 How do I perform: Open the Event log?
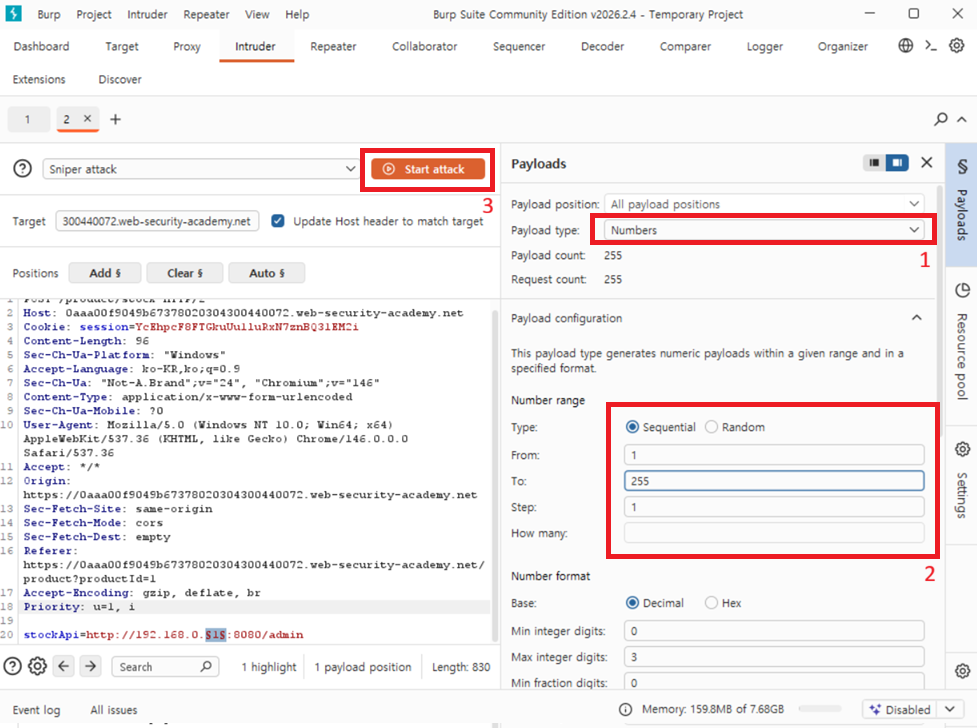(37, 709)
